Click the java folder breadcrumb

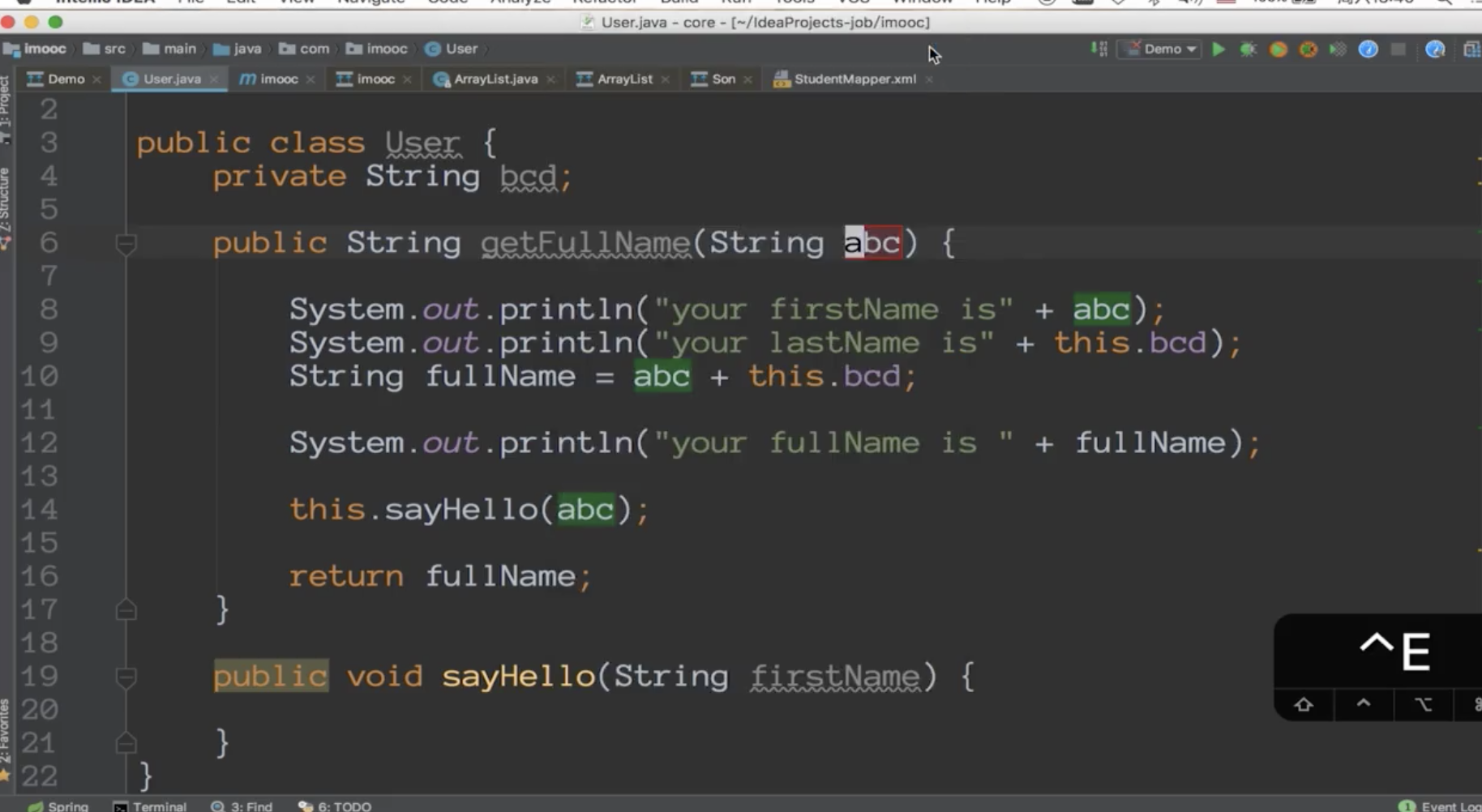pyautogui.click(x=238, y=49)
